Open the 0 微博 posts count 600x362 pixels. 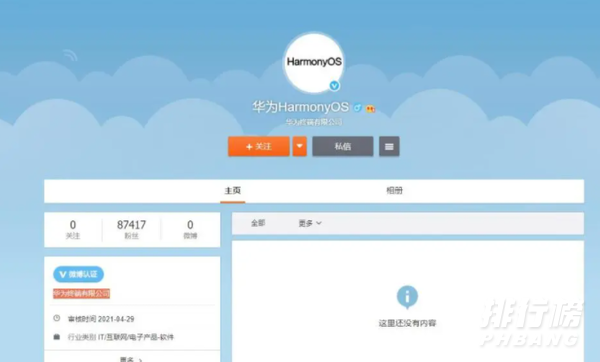[190, 230]
